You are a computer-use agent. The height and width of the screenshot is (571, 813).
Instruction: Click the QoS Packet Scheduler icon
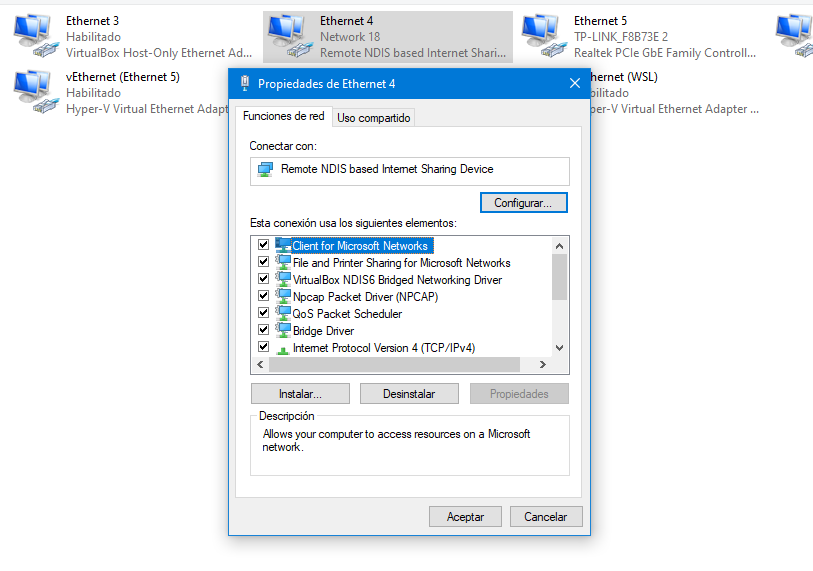tap(283, 313)
